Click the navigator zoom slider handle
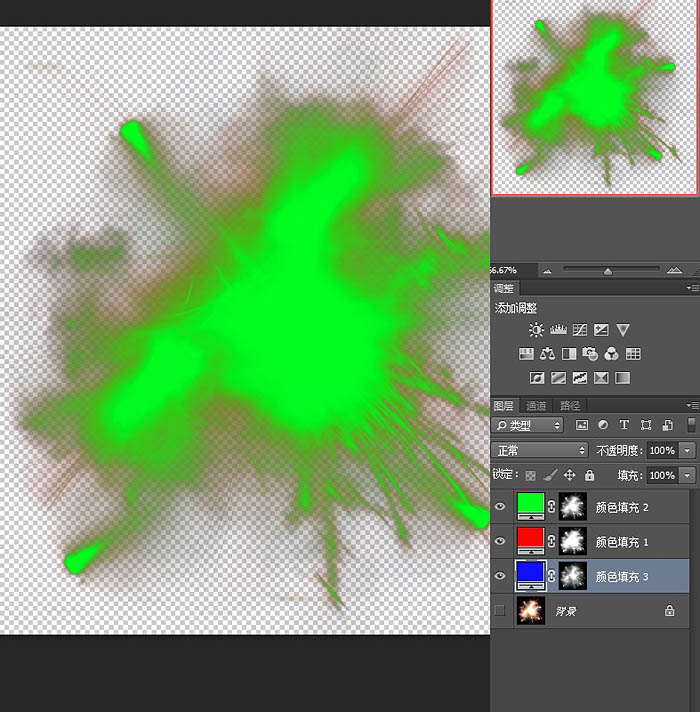 coord(608,270)
